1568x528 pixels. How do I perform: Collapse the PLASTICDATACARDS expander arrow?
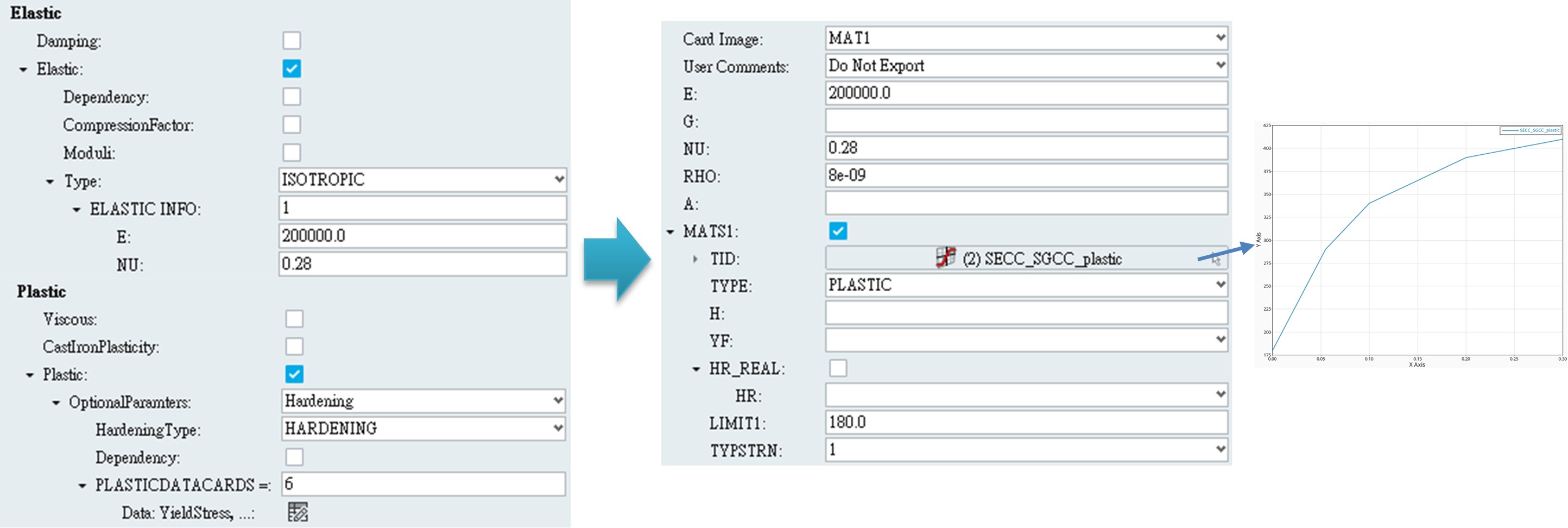pos(82,486)
